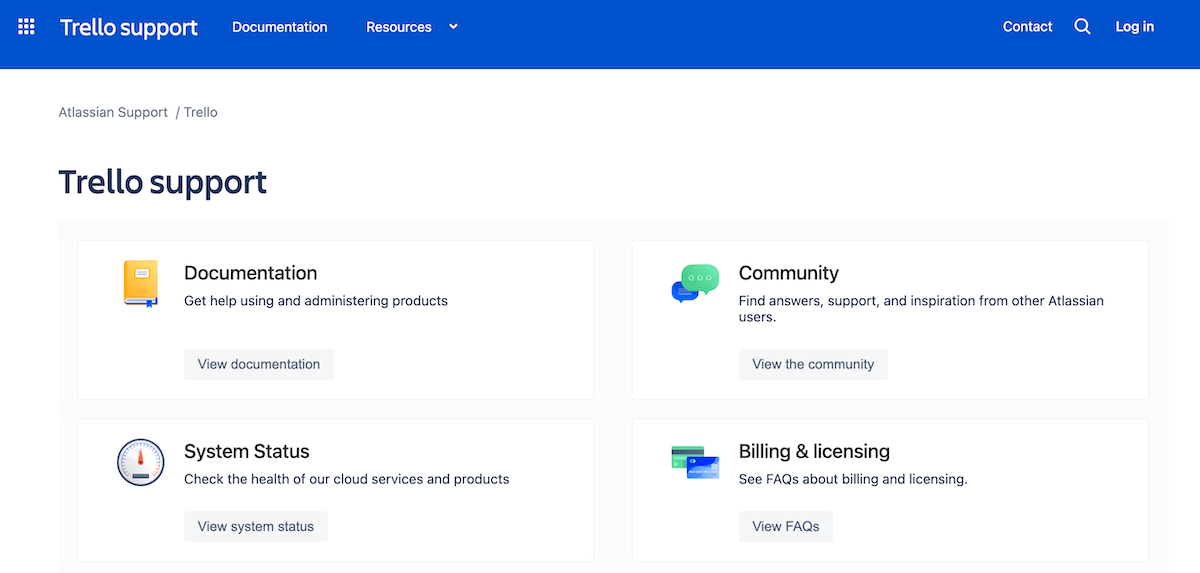Select the Trello breadcrumb link
This screenshot has height=573, width=1200.
201,112
